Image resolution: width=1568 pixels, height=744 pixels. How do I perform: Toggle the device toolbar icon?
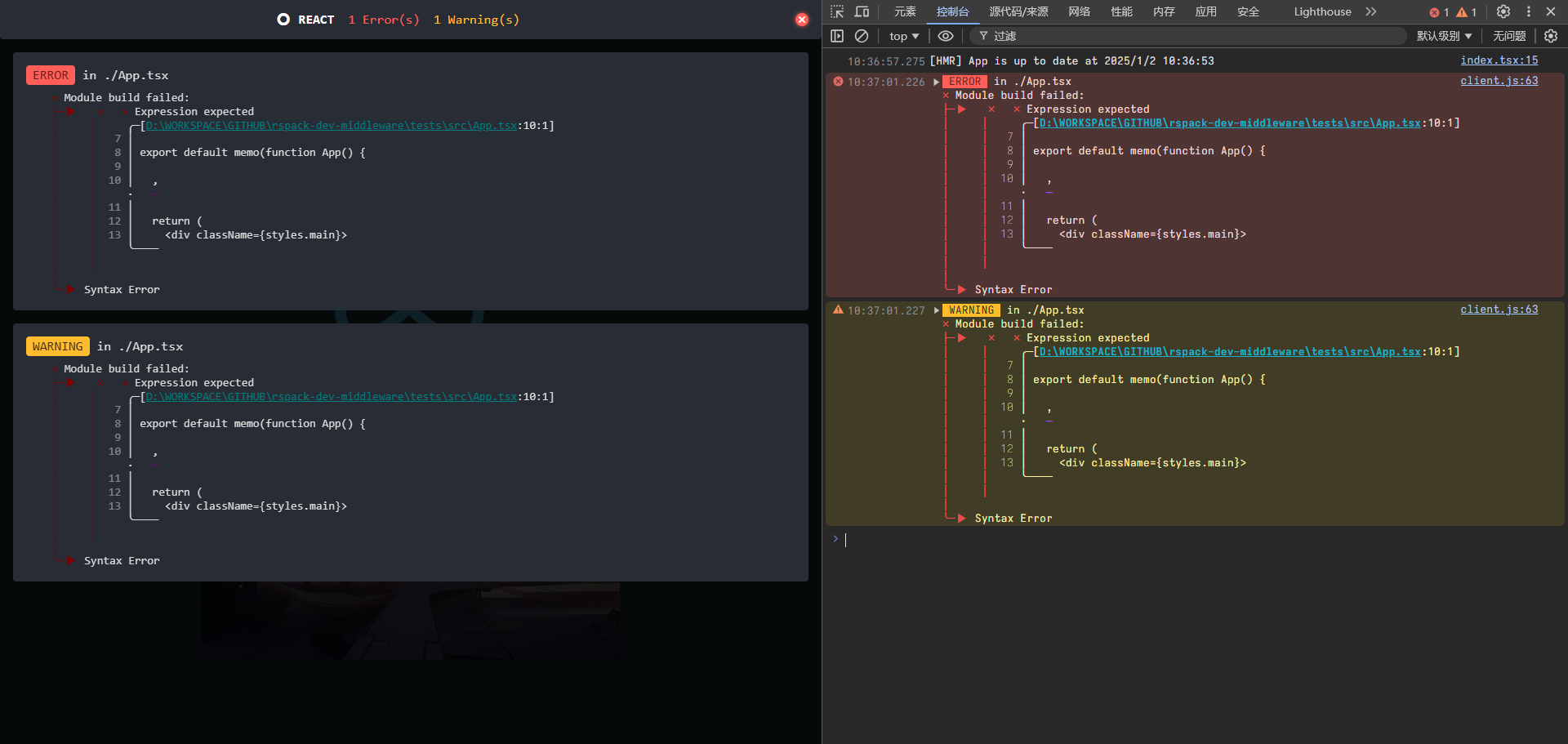[x=862, y=11]
